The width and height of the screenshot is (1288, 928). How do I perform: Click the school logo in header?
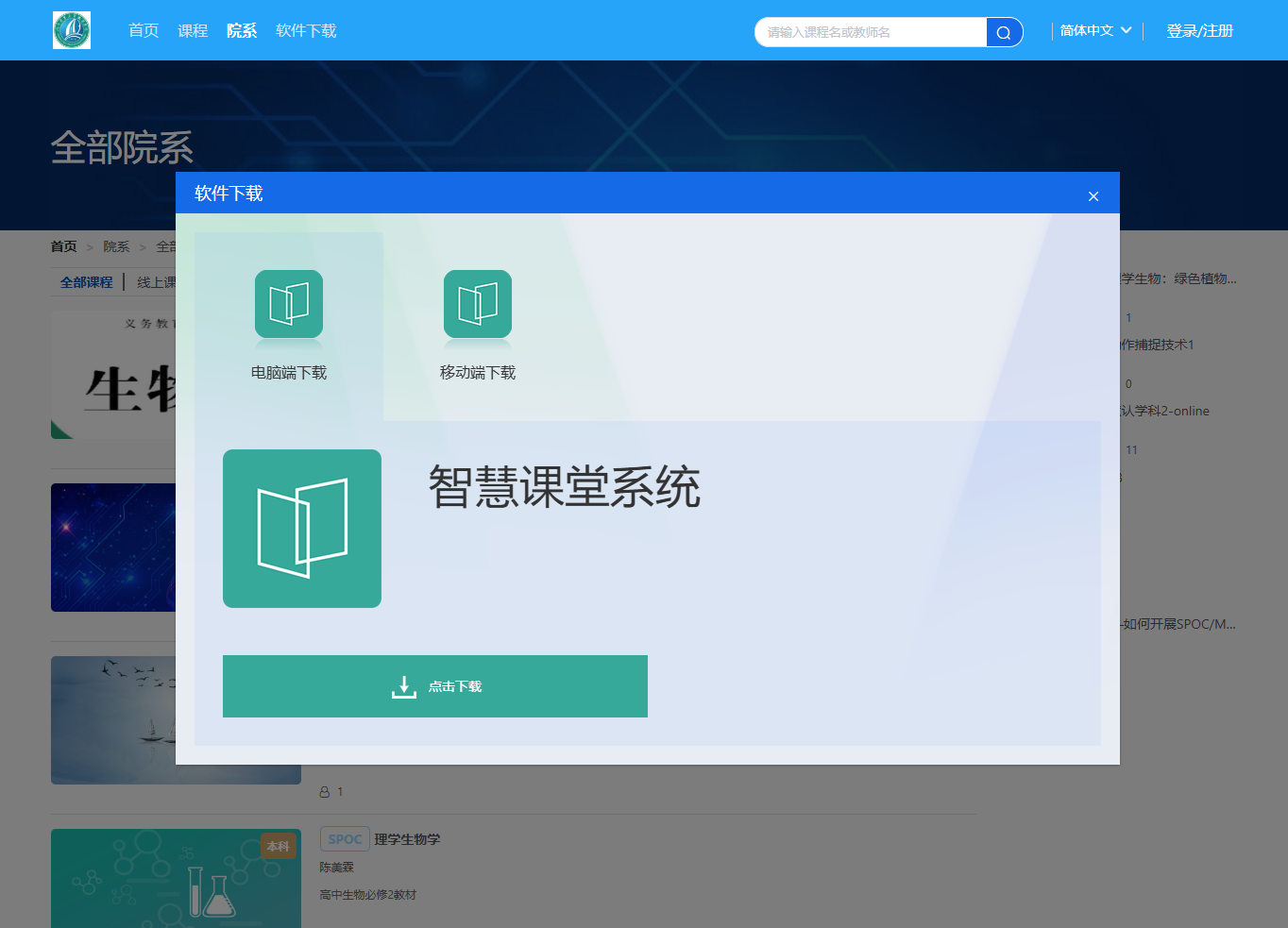(72, 30)
